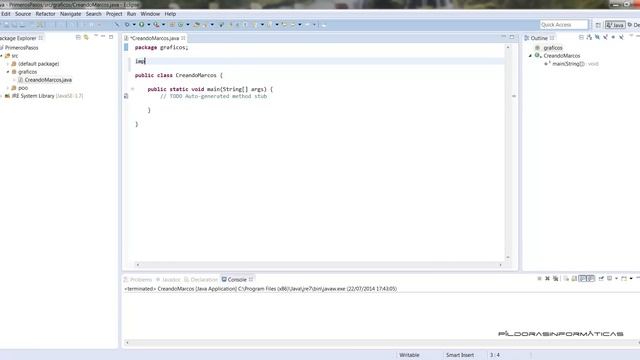Click the TODO task marker in editor margin

point(126,96)
